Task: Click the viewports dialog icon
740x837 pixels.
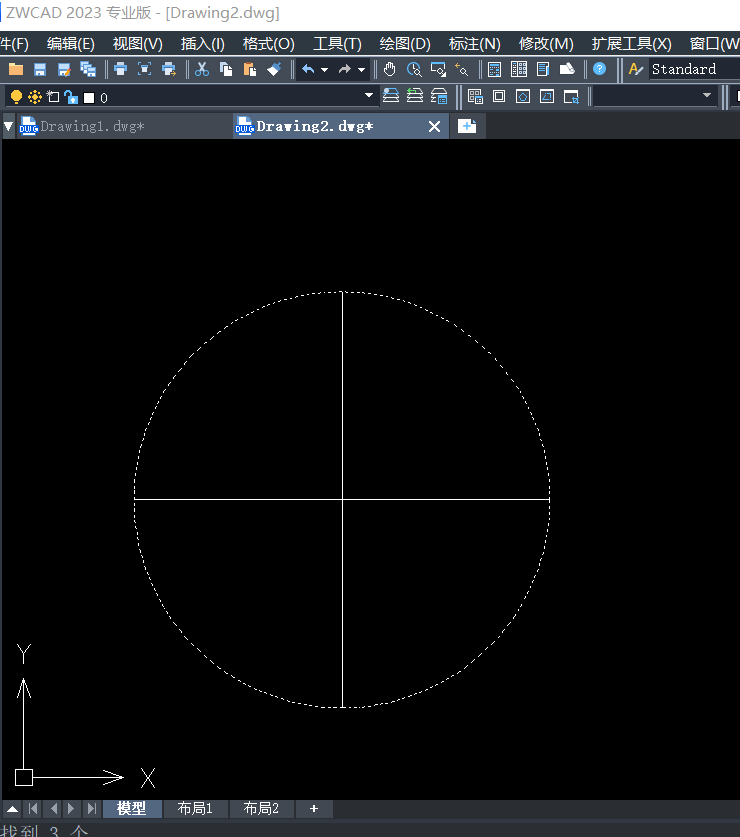Action: point(475,97)
